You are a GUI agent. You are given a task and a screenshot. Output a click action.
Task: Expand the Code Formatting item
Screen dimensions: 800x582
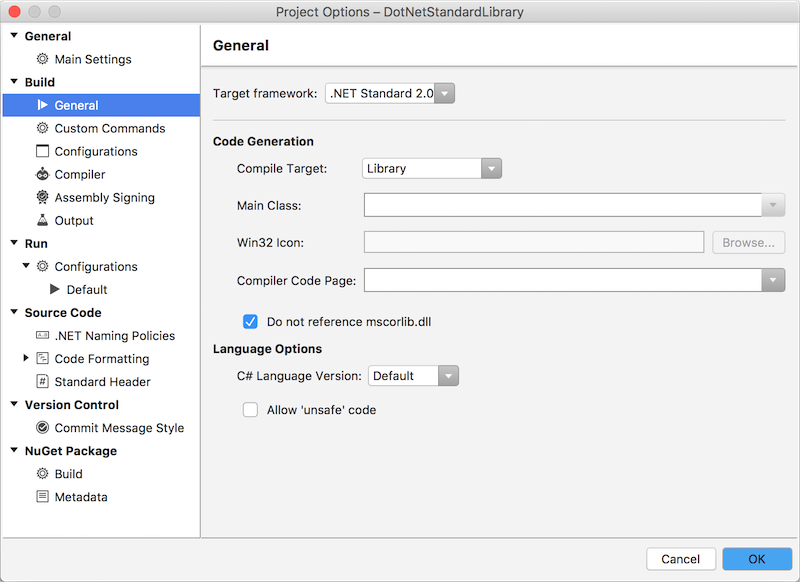(x=24, y=358)
